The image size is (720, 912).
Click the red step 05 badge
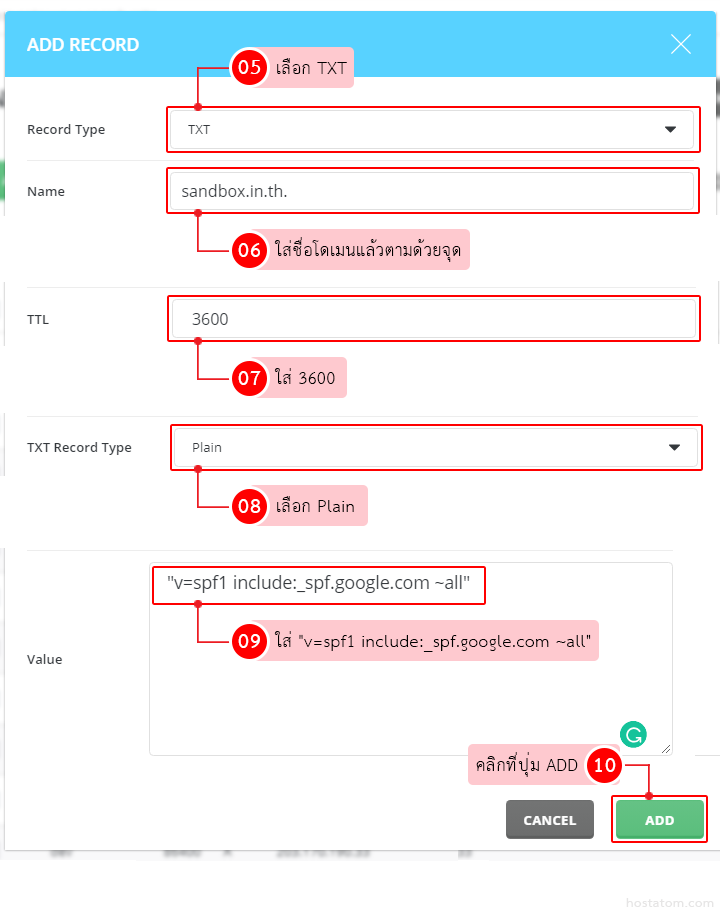pyautogui.click(x=248, y=68)
